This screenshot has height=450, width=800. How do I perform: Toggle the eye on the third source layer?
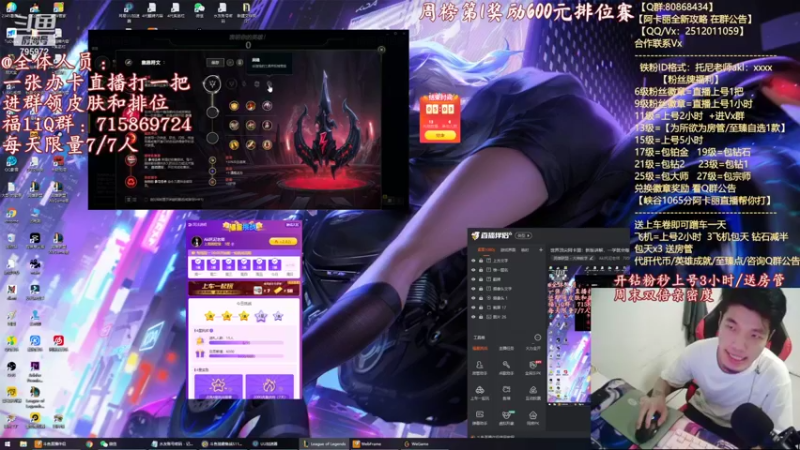click(x=473, y=279)
